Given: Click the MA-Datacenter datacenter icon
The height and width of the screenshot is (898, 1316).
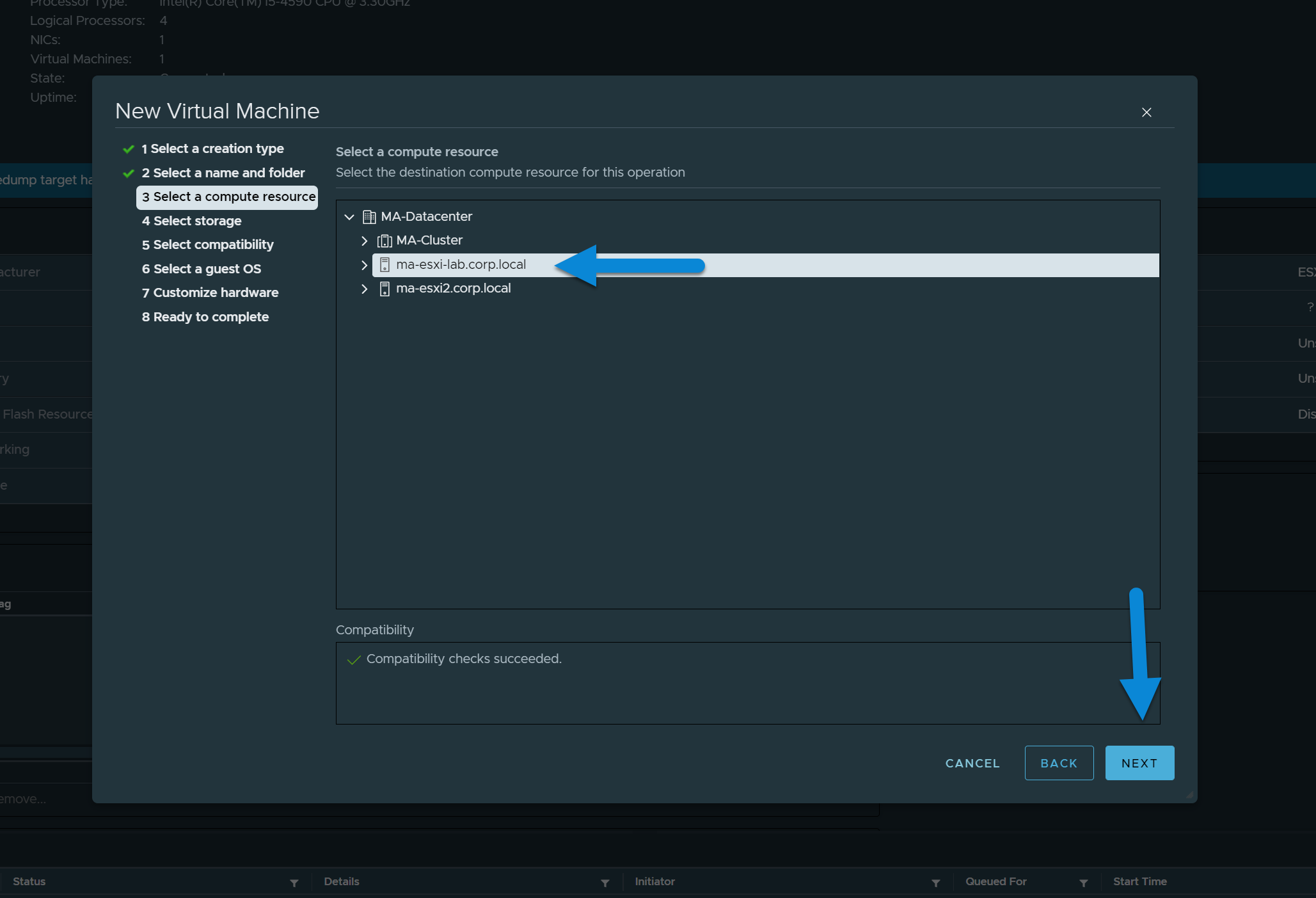Looking at the screenshot, I should (x=369, y=217).
